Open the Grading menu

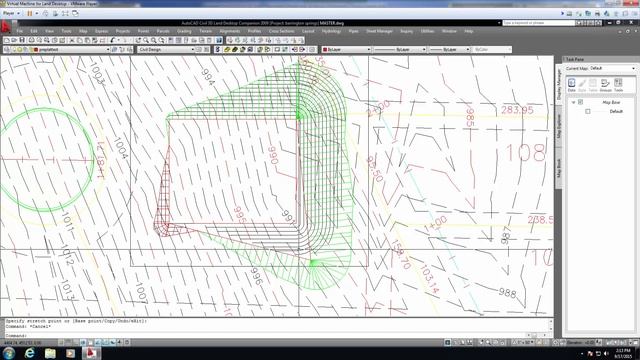click(x=184, y=31)
